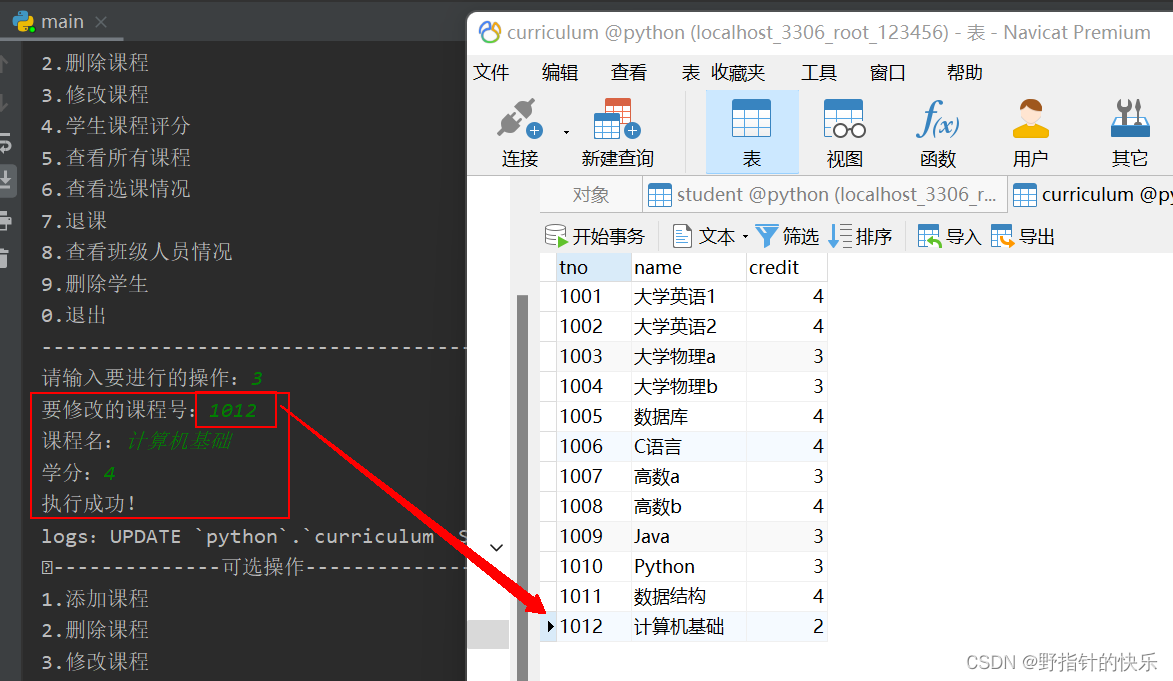The width and height of the screenshot is (1173, 681).
Task: Open the dropdown arrow beside 连接
Action: tap(566, 132)
